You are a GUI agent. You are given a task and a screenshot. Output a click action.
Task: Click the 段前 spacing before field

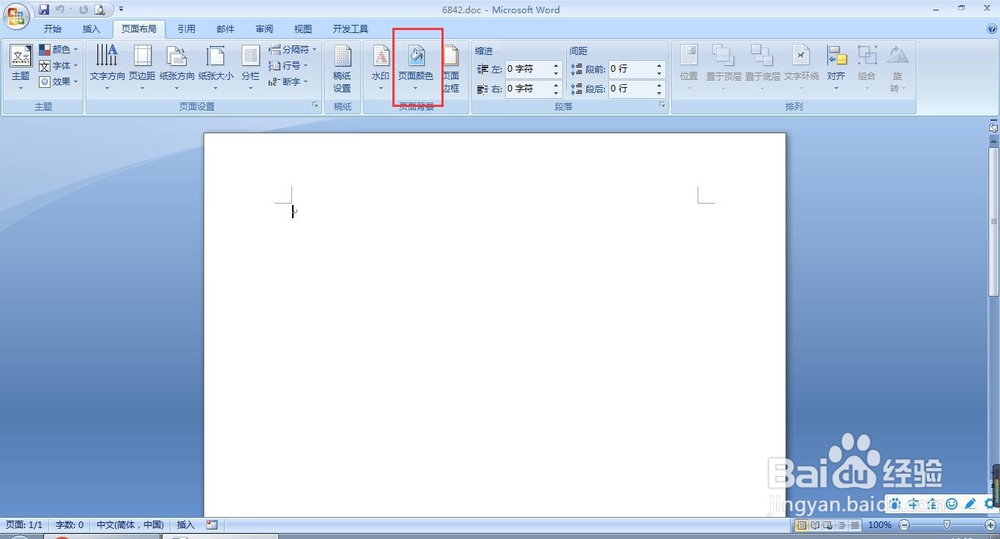[x=631, y=69]
